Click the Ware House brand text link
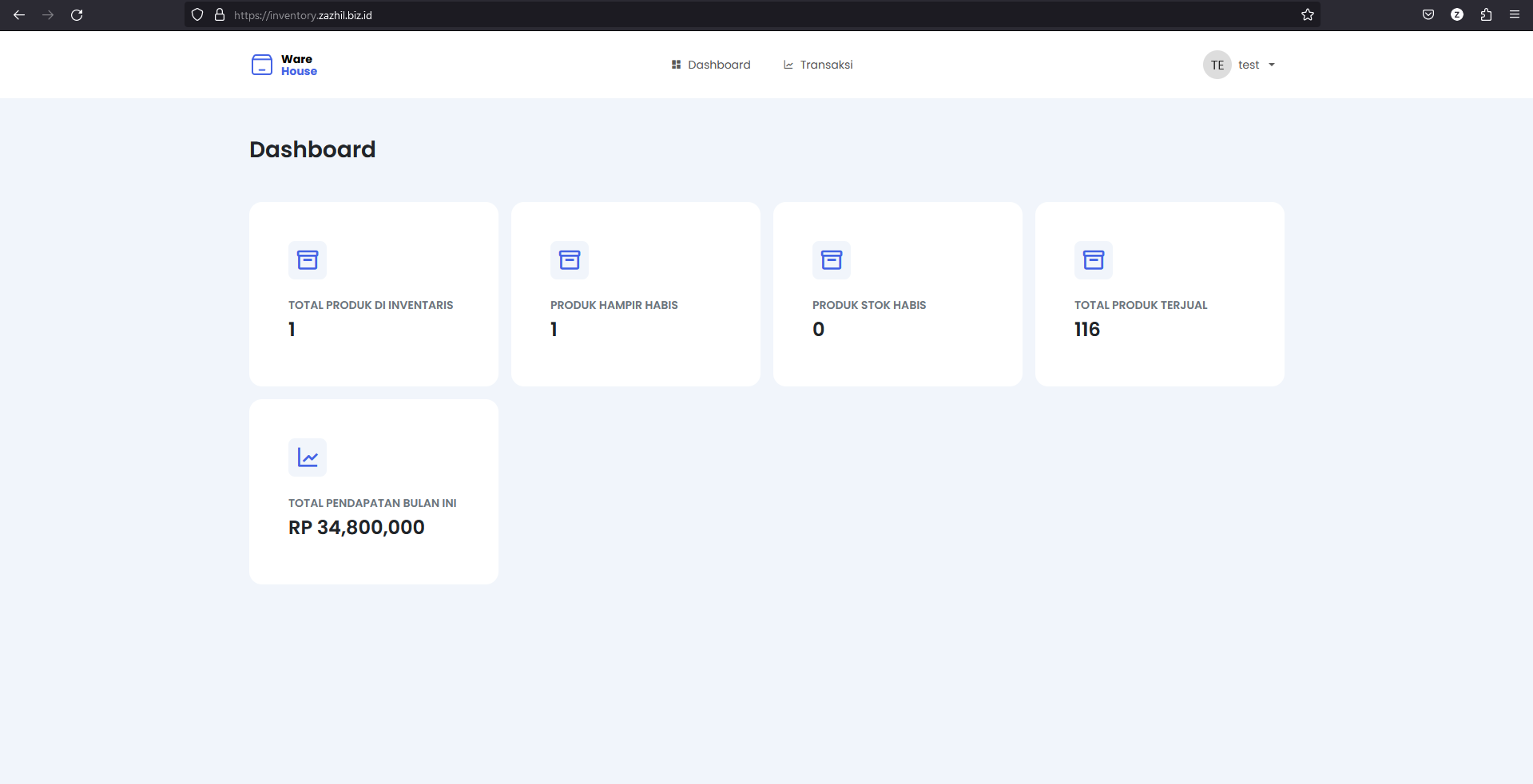This screenshot has height=784, width=1533. pyautogui.click(x=299, y=65)
